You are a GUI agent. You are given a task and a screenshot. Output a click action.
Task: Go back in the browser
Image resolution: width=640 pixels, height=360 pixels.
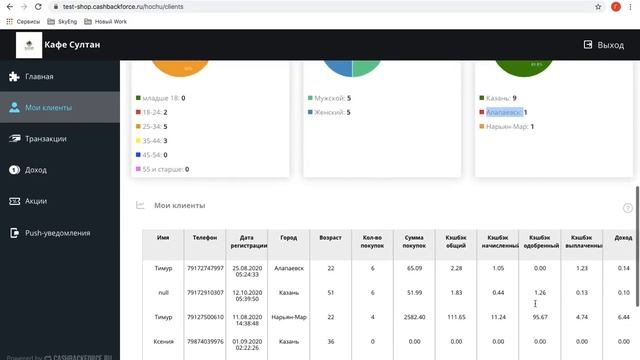(x=10, y=7)
